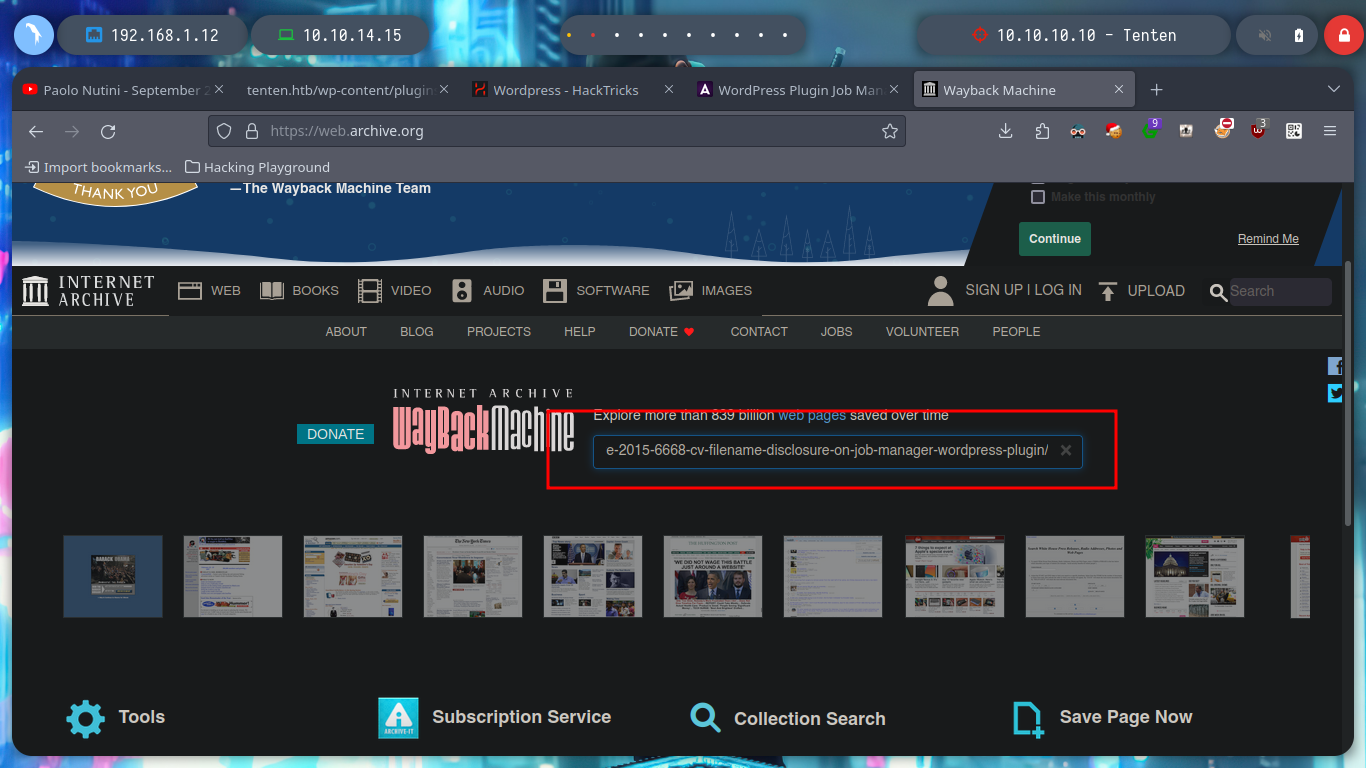Open the AUDIO media menu
This screenshot has height=768, width=1366.
point(487,291)
